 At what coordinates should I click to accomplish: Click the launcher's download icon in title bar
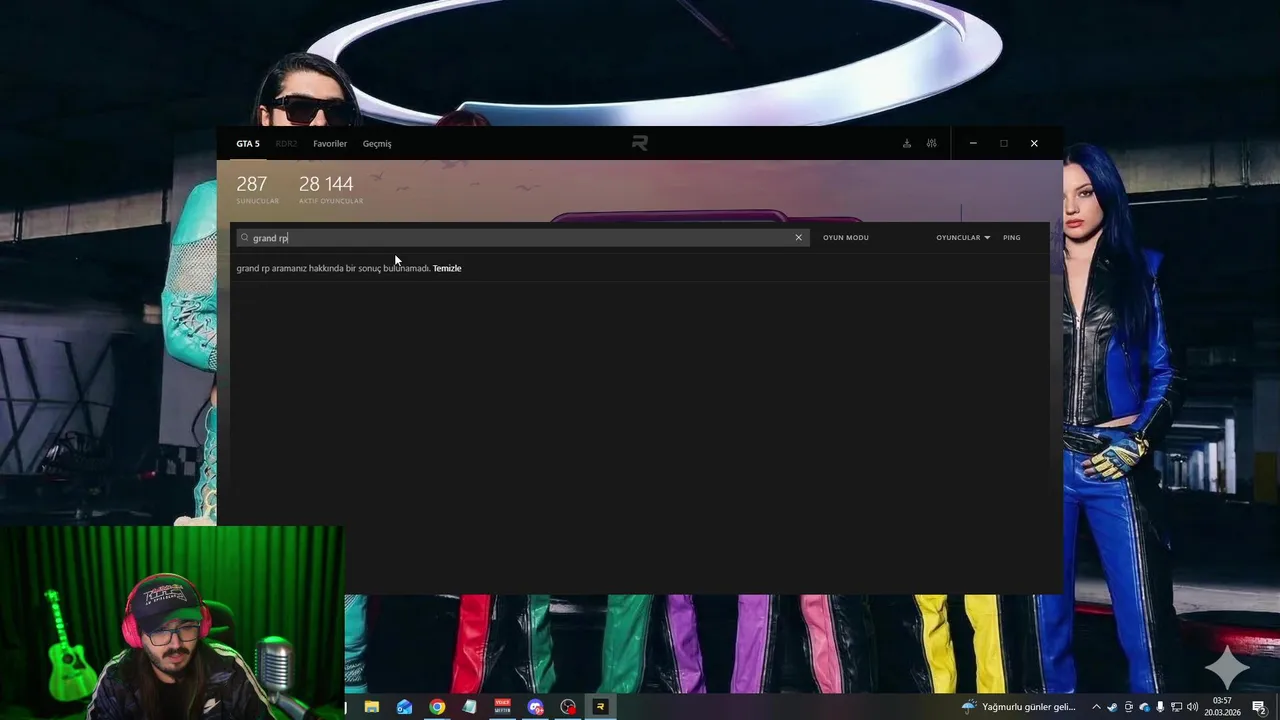coord(907,143)
